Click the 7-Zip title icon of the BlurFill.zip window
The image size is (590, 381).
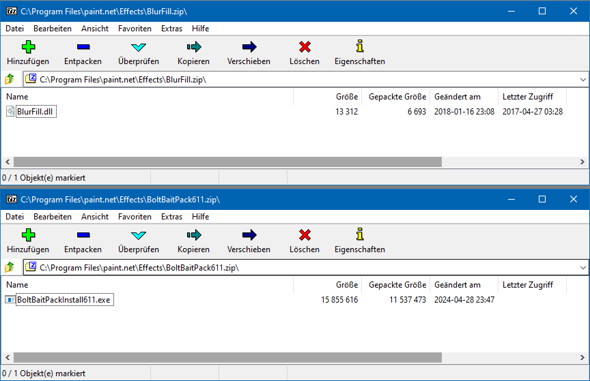click(12, 11)
